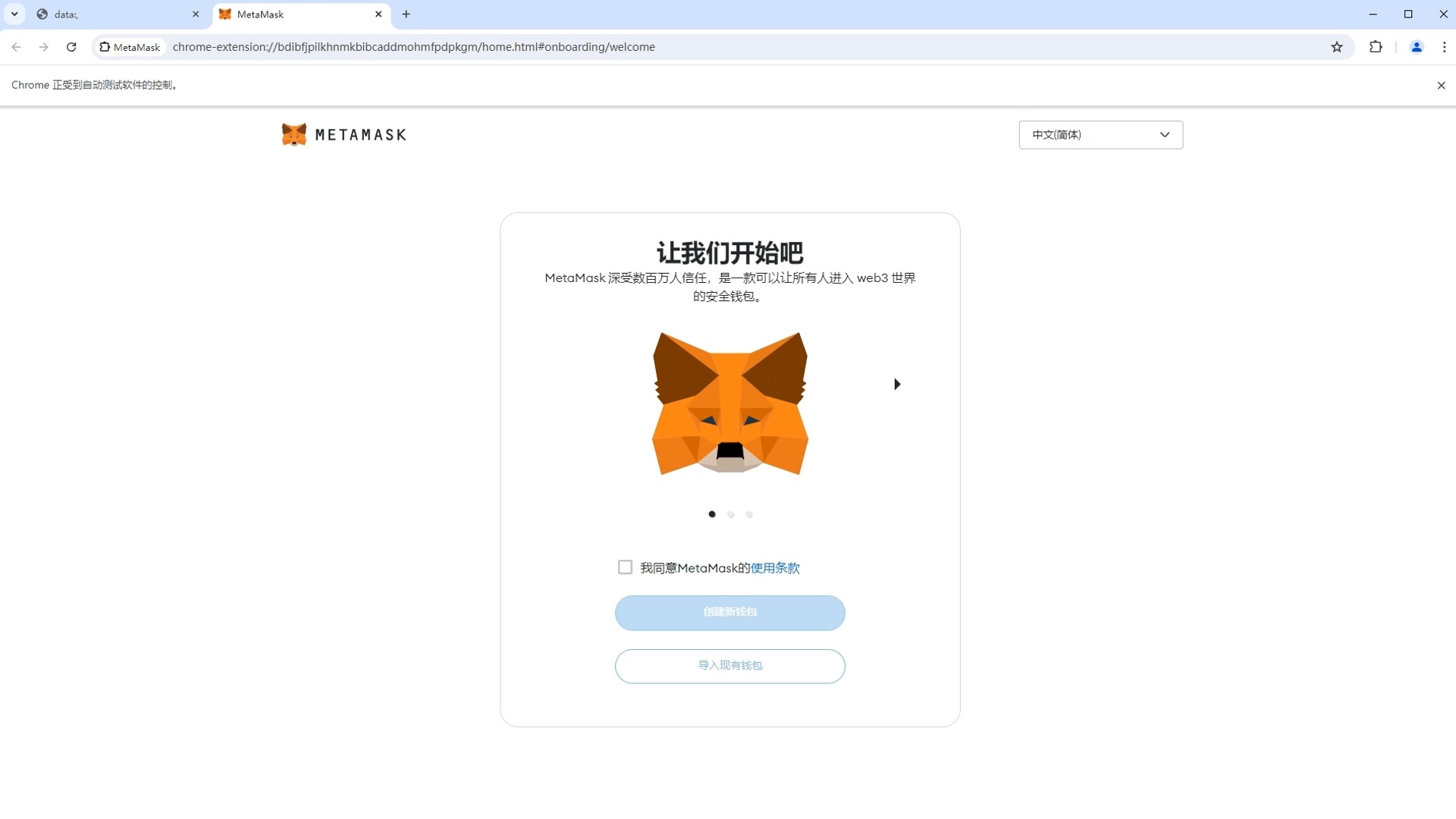Image resolution: width=1456 pixels, height=819 pixels.
Task: Open the 使用条款 terms of use link
Action: 776,568
